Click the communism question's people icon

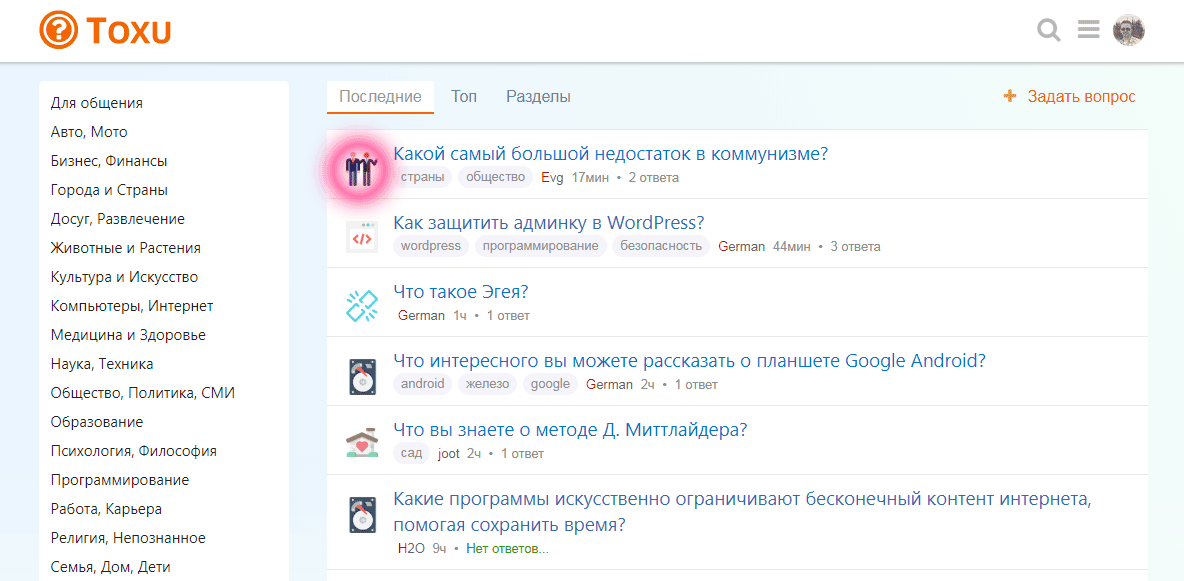[x=359, y=165]
